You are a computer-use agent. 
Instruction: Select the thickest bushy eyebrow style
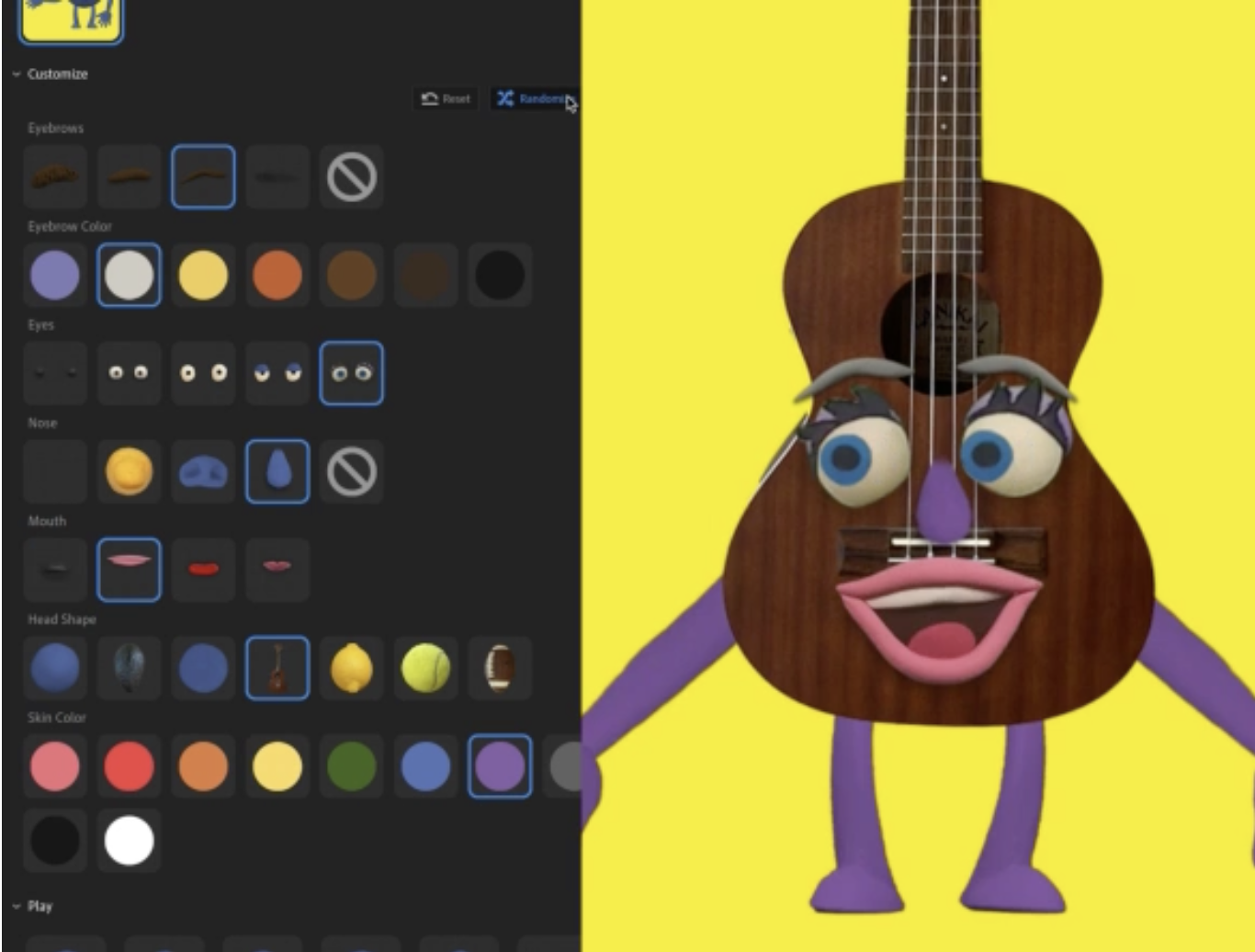[55, 176]
